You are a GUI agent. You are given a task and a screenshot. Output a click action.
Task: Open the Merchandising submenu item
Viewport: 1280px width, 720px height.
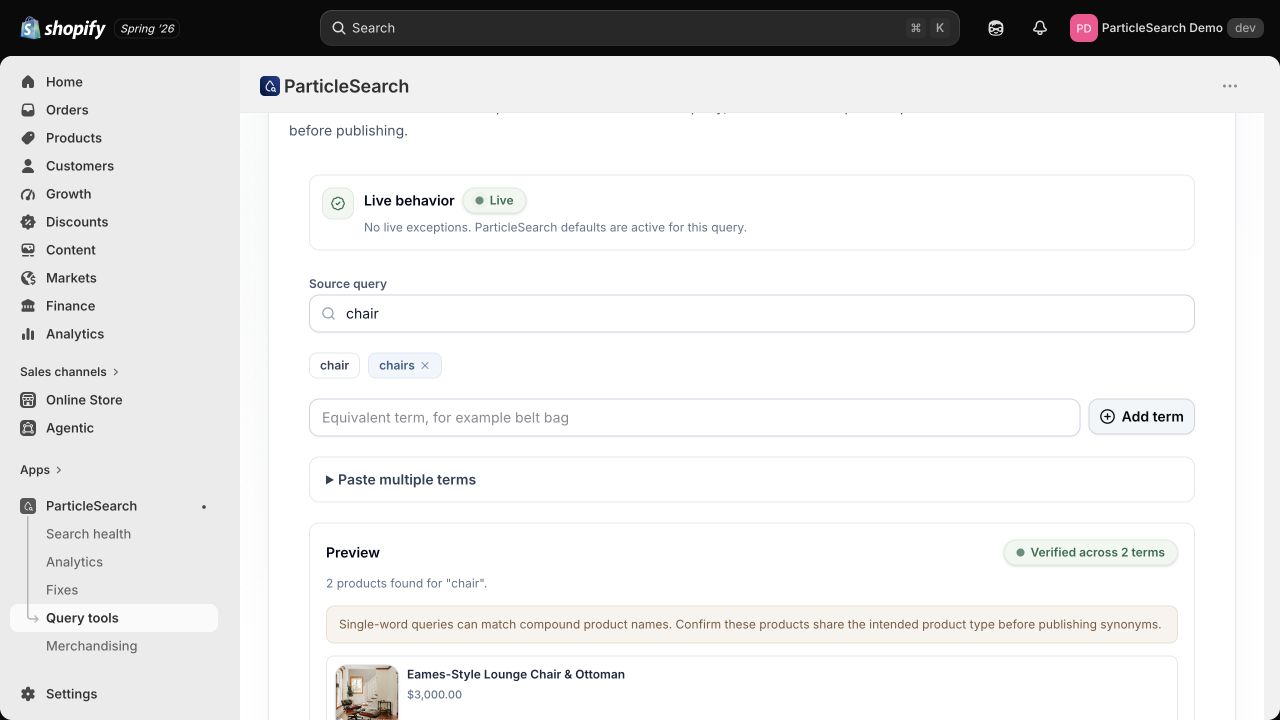(x=91, y=646)
